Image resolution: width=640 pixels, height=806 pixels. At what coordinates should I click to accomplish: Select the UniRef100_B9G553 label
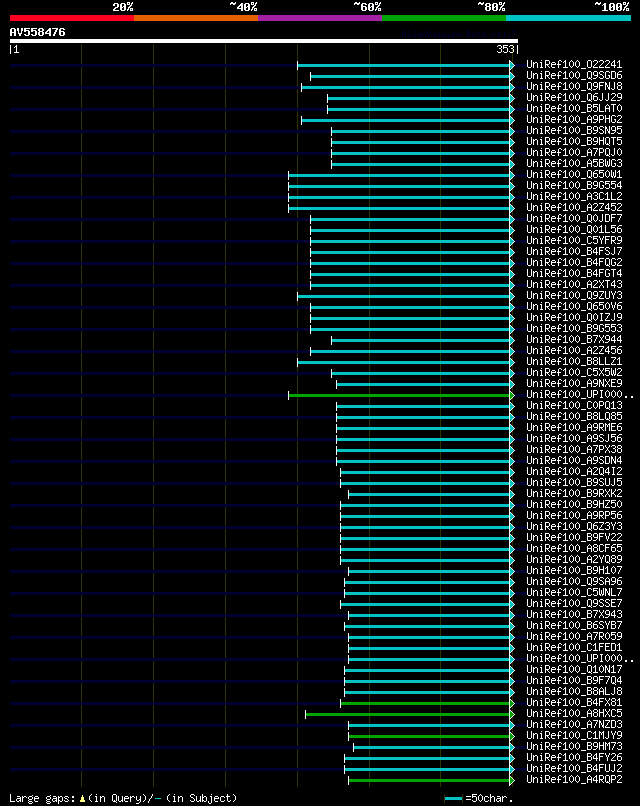[574, 328]
